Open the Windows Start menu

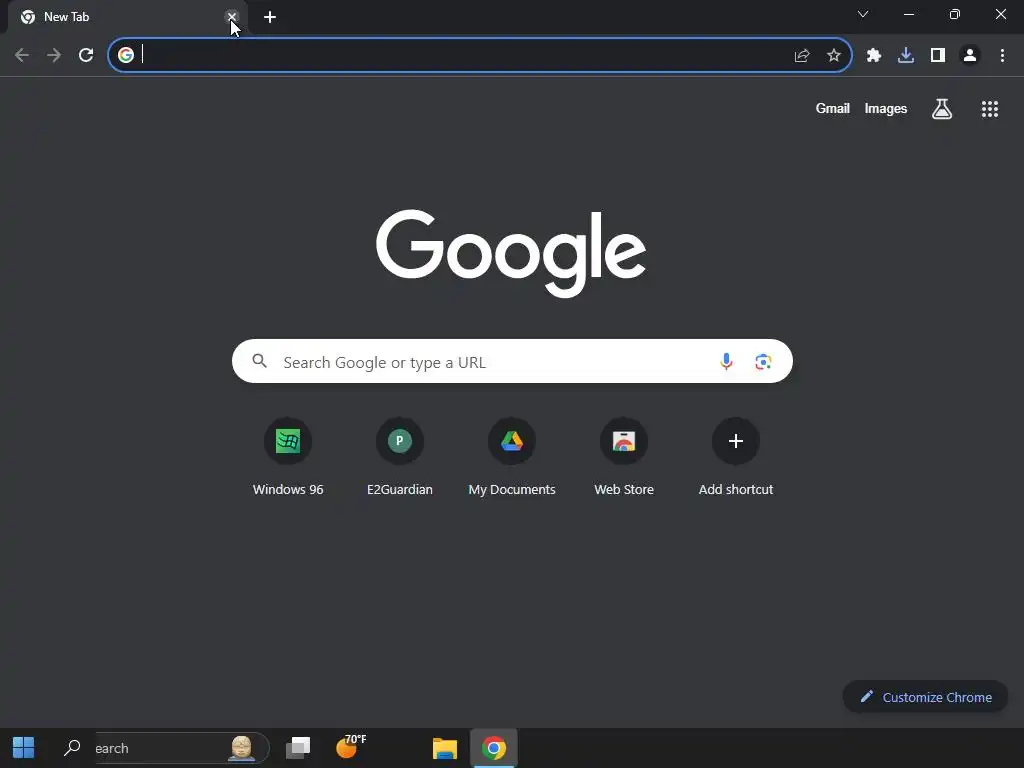pos(24,748)
